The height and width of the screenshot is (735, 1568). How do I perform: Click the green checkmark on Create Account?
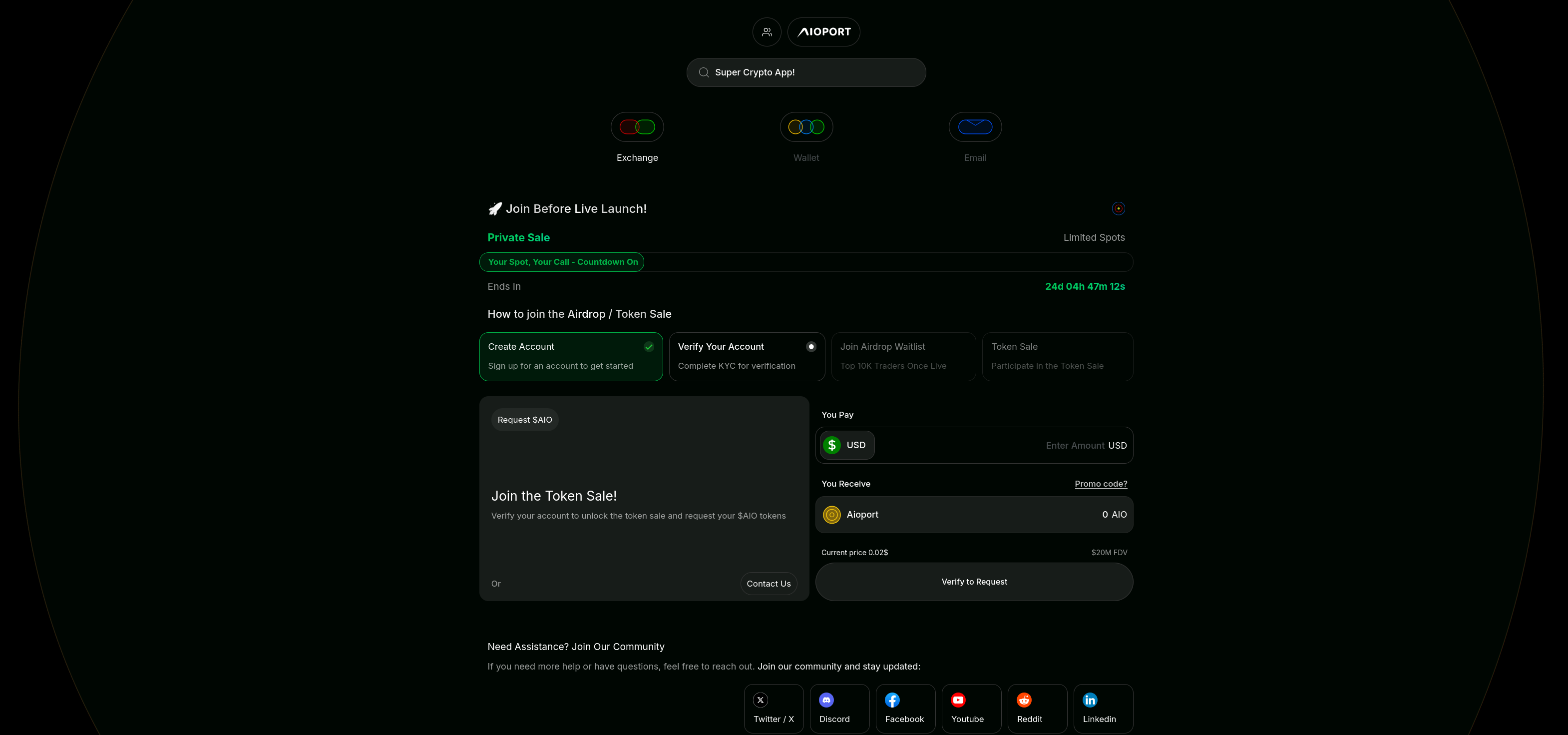pos(649,346)
